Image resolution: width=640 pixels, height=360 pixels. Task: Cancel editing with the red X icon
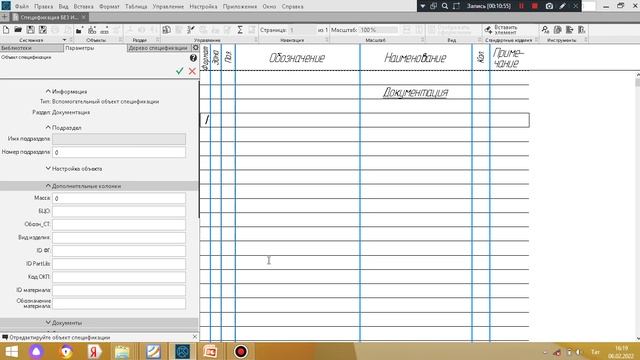(x=192, y=71)
